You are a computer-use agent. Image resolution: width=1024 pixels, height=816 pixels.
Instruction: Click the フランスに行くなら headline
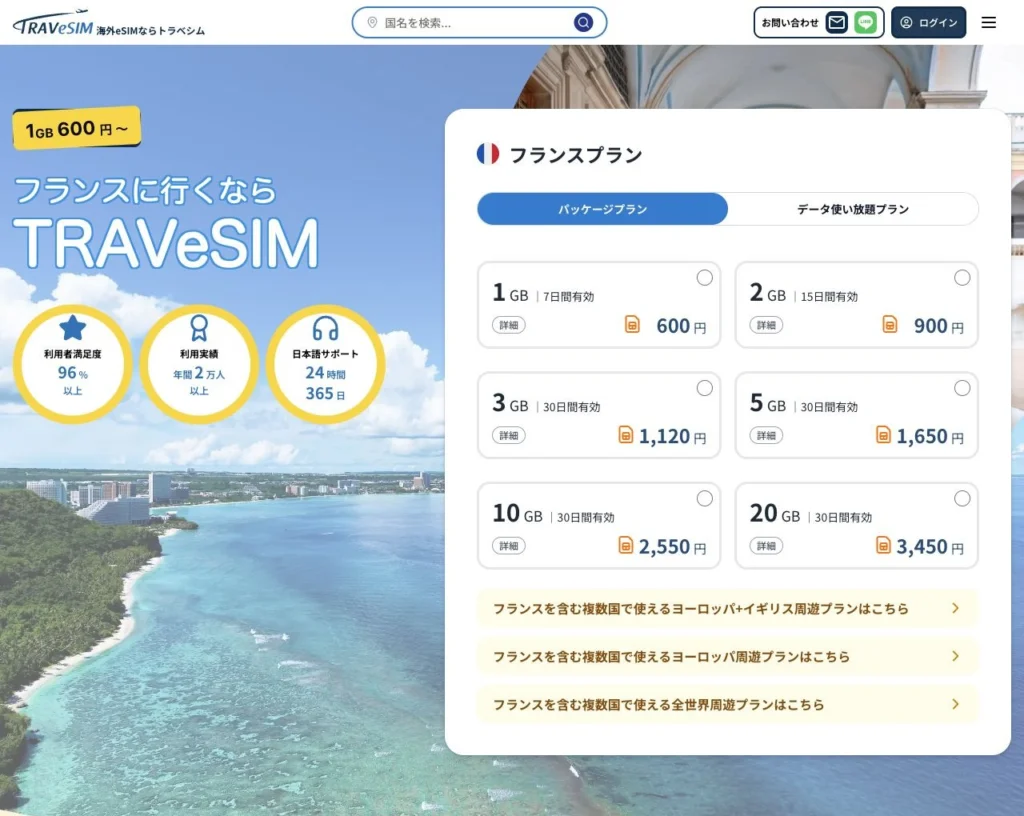(x=145, y=191)
